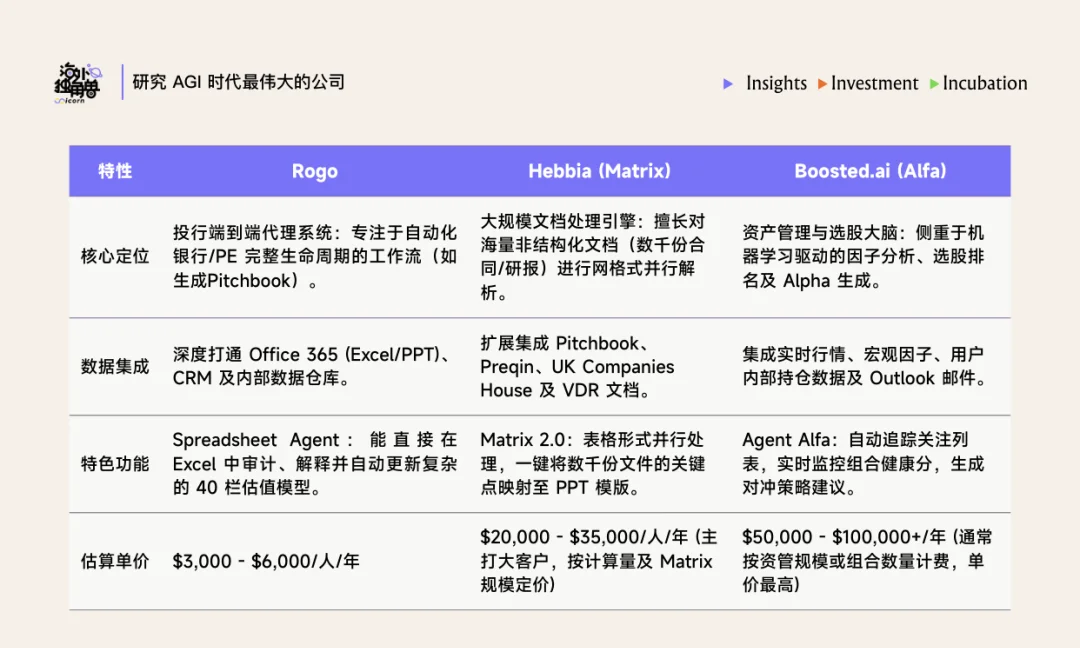Open the Incubation section
This screenshot has height=648, width=1080.
click(x=984, y=84)
